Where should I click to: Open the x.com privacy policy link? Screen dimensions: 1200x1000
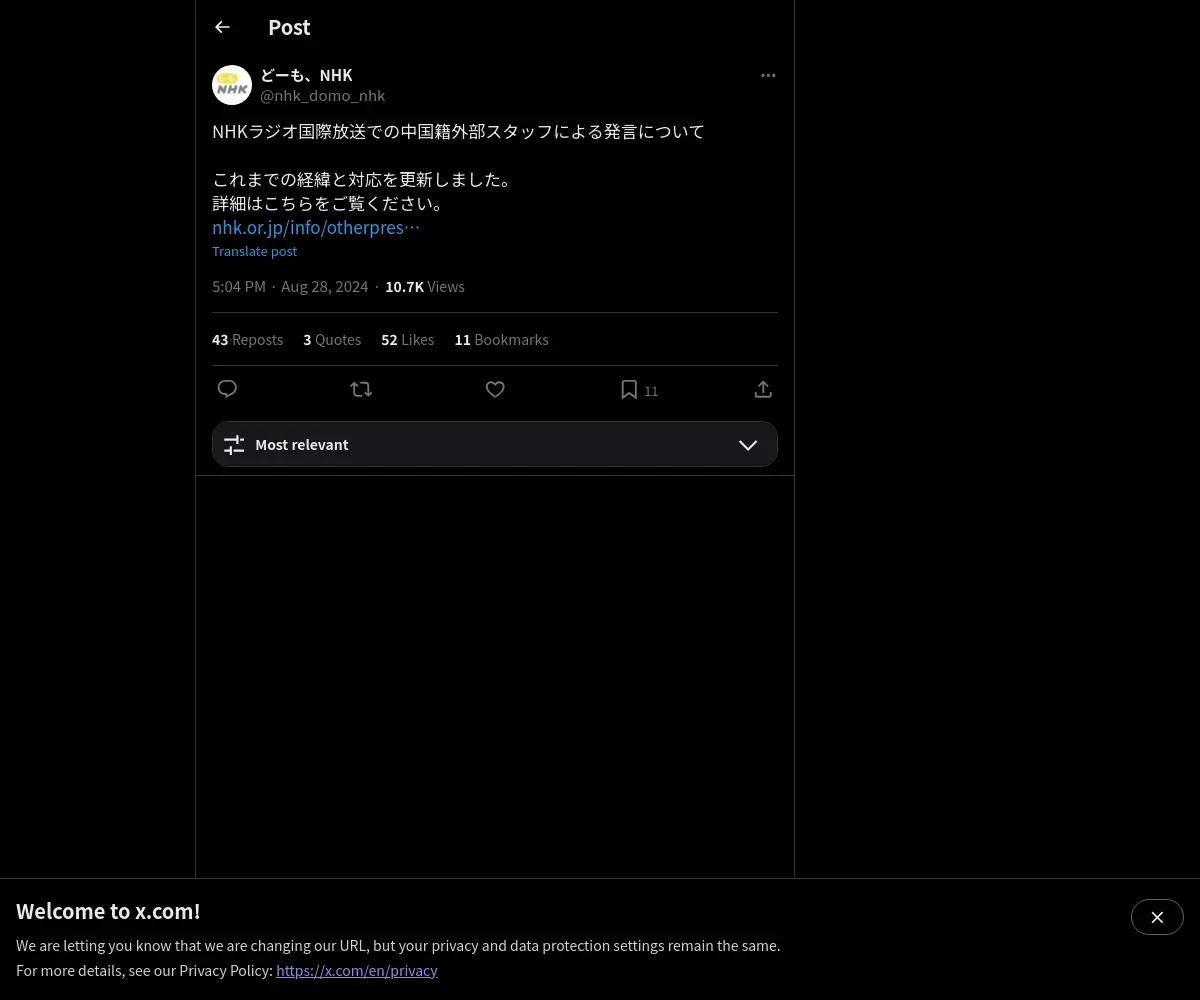pyautogui.click(x=357, y=970)
